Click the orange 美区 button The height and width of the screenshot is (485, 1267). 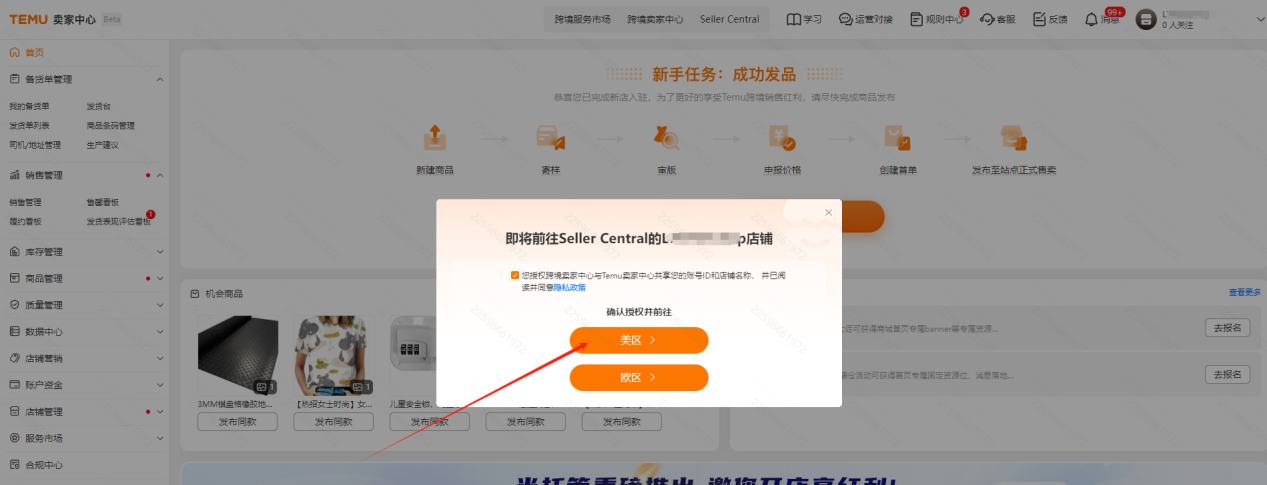pyautogui.click(x=639, y=340)
